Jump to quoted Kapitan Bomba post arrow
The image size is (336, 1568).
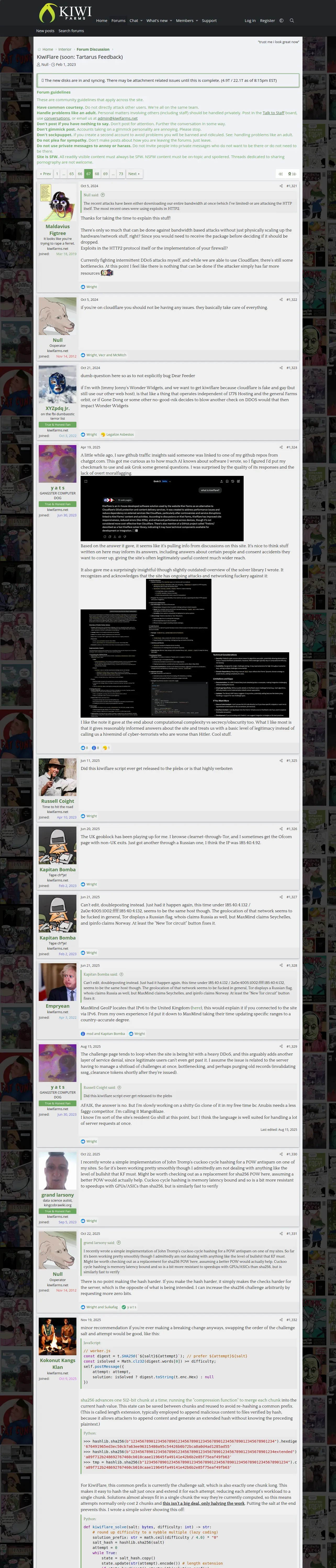pos(121,975)
